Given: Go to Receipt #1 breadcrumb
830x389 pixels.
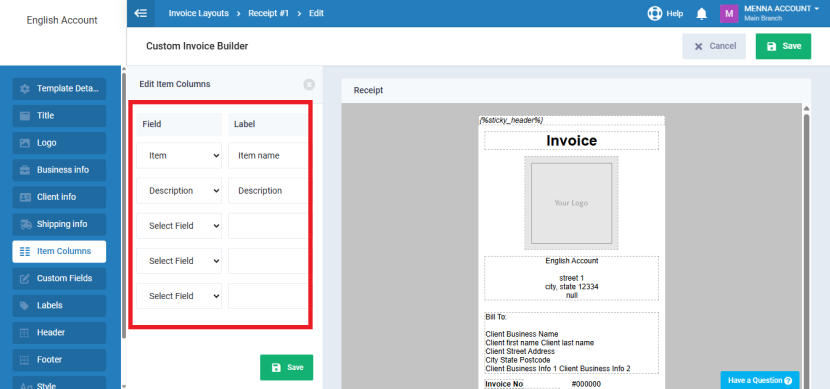Looking at the screenshot, I should pos(269,13).
